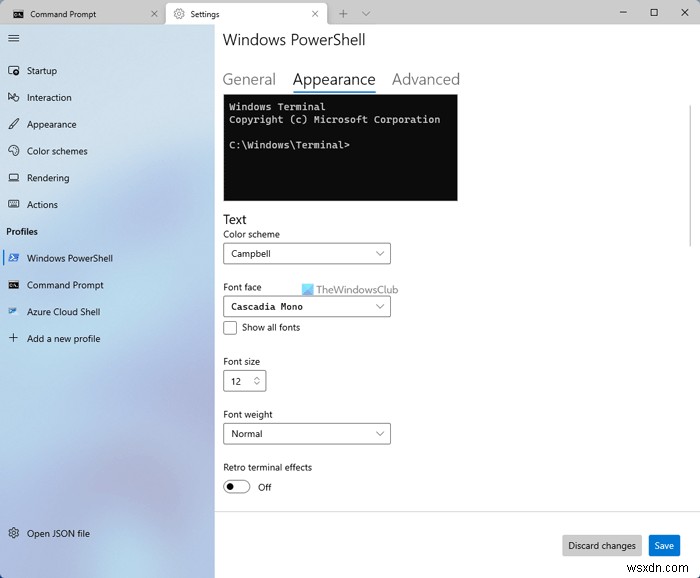Open Actions settings page
700x578 pixels.
107,204
